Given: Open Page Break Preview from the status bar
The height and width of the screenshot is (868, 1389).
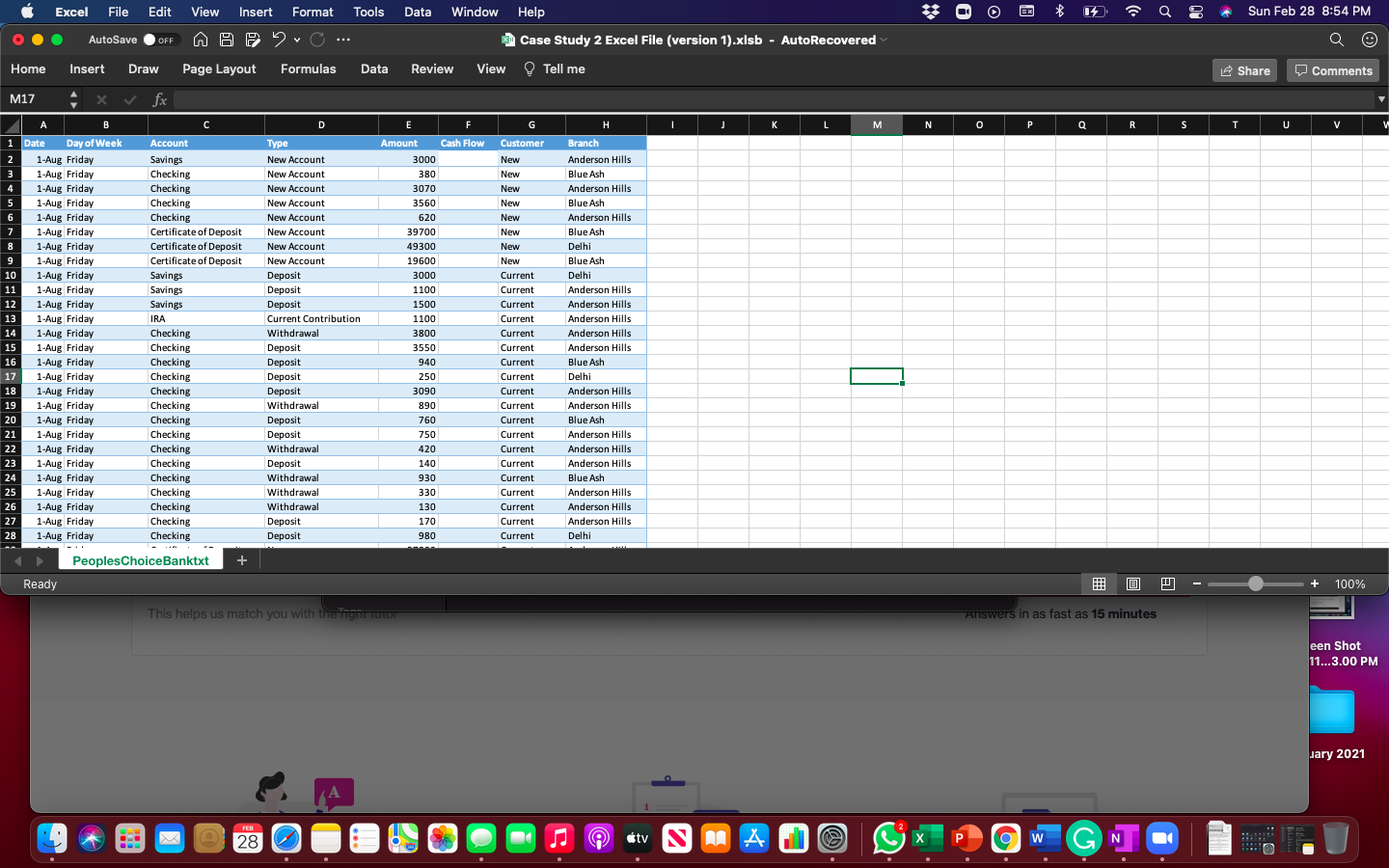Looking at the screenshot, I should pyautogui.click(x=1168, y=583).
